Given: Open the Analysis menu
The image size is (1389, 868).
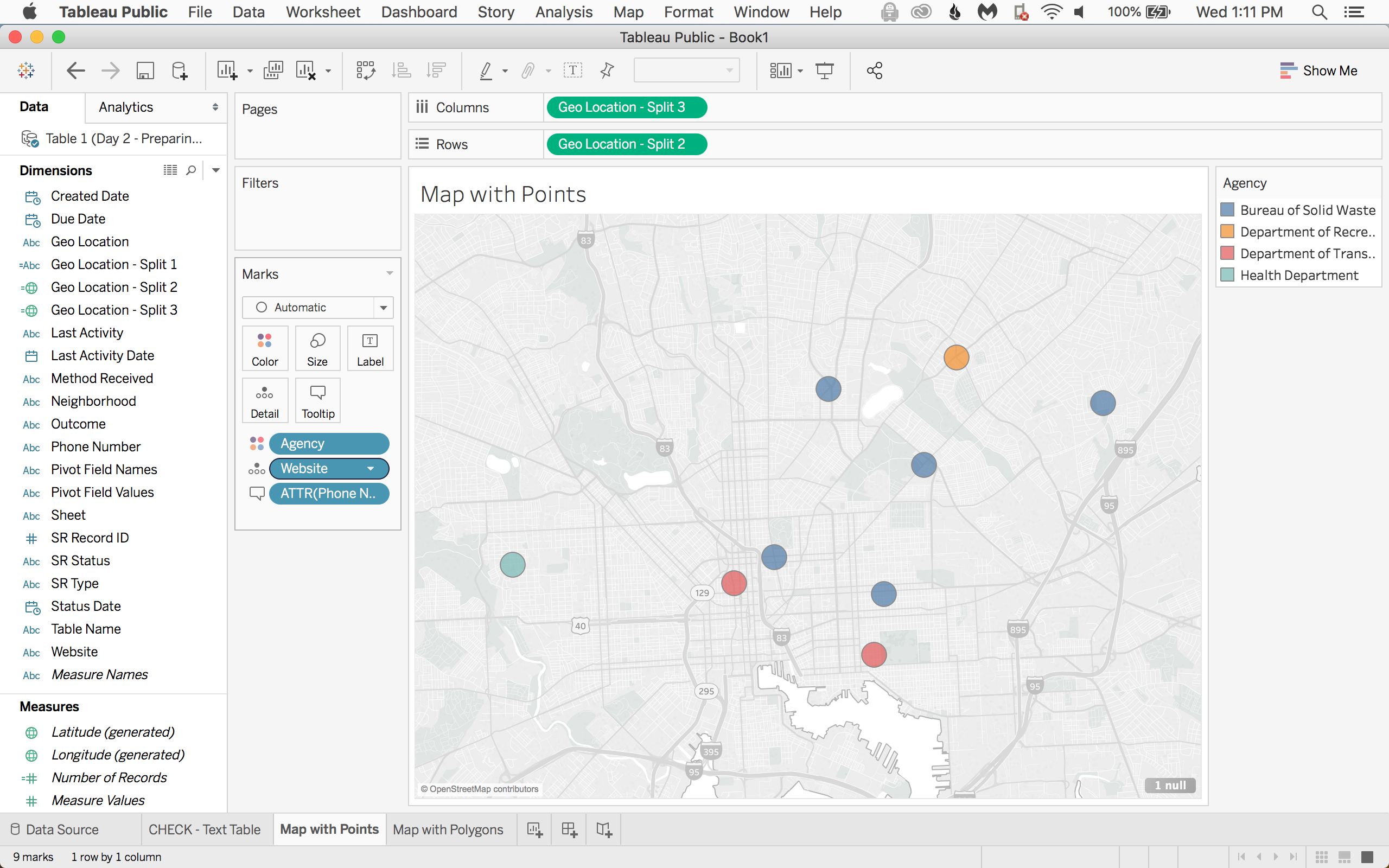Looking at the screenshot, I should point(564,12).
